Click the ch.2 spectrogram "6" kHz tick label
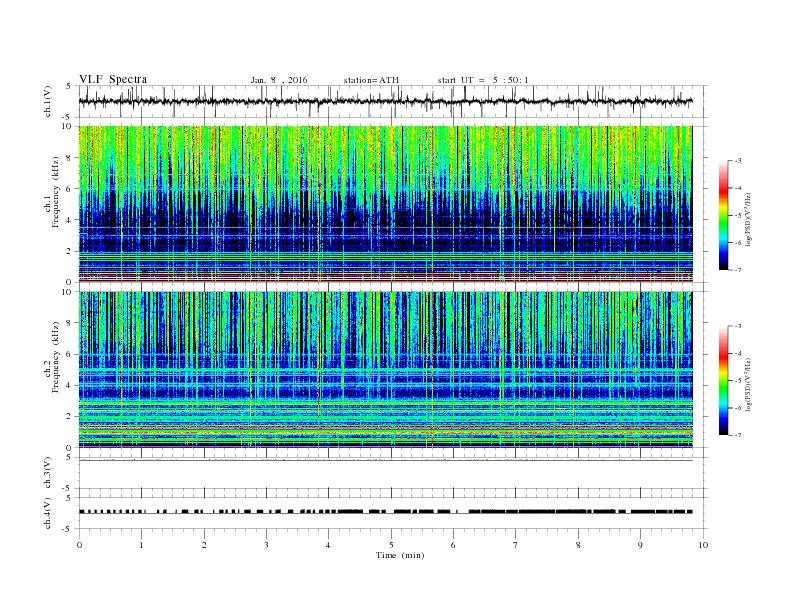Screen dimensions: 792x612 click(70, 354)
